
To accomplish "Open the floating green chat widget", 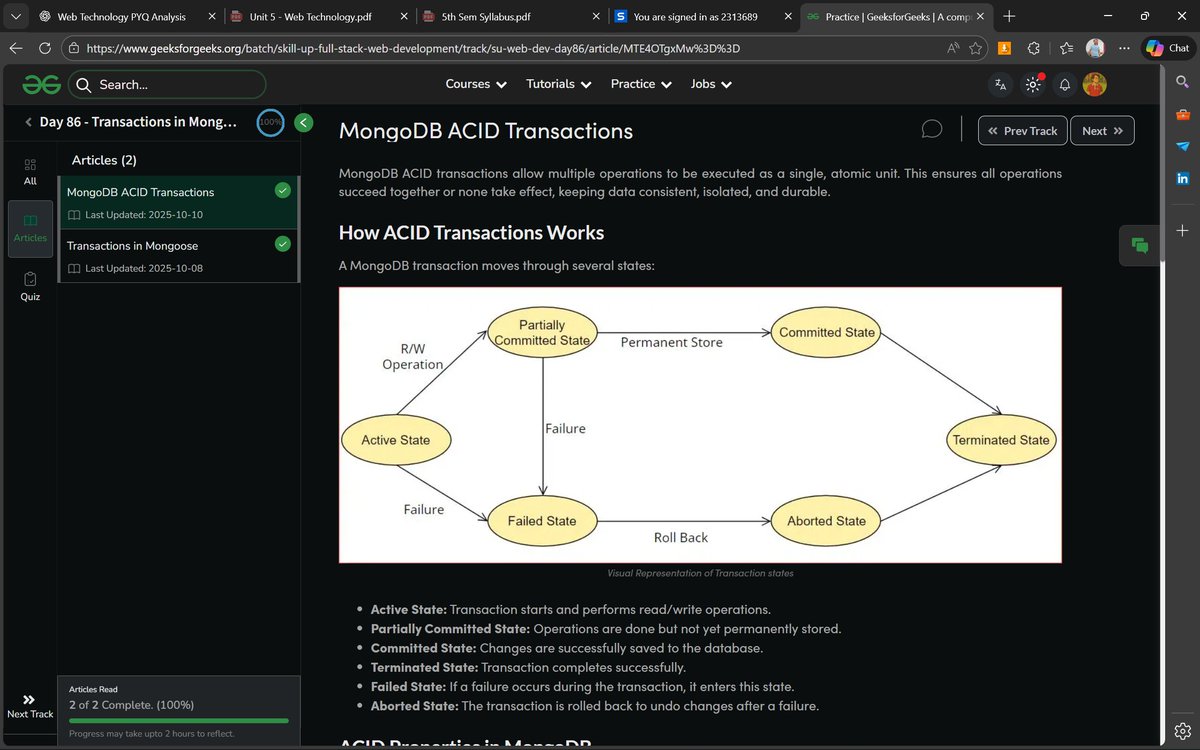I will [1140, 245].
